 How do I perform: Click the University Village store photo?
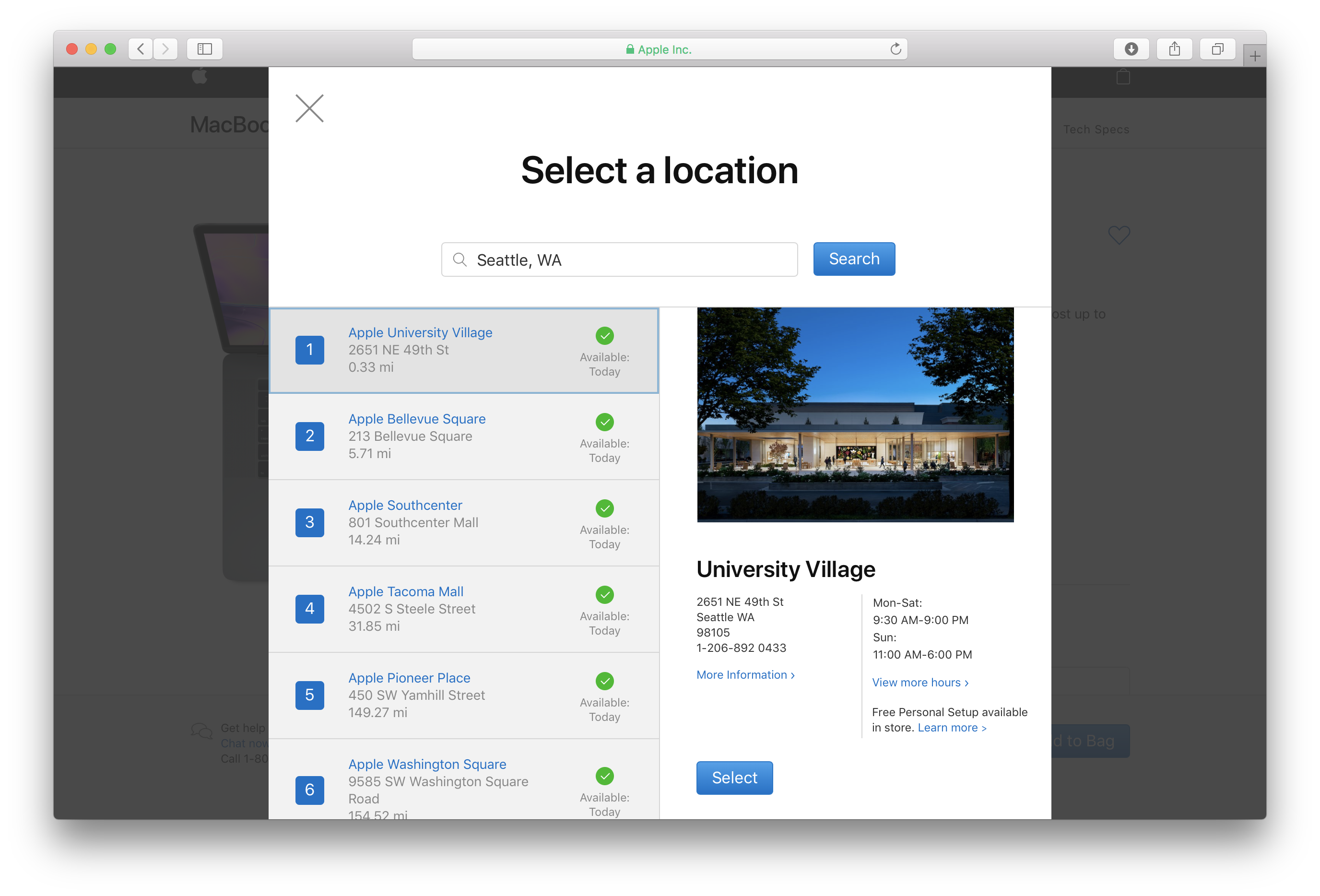[x=855, y=415]
